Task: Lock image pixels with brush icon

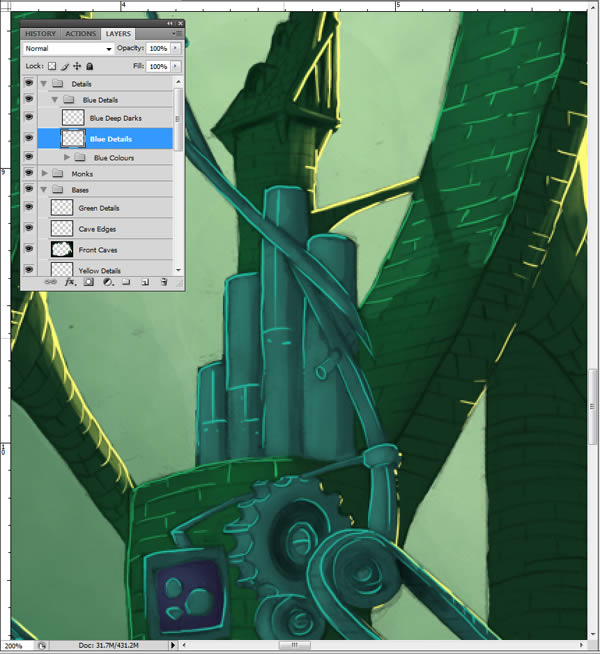Action: pos(65,66)
